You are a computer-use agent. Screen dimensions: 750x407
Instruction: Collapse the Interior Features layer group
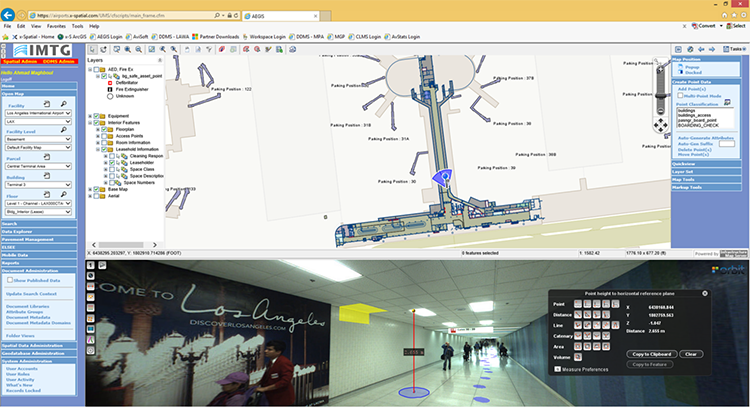click(90, 121)
